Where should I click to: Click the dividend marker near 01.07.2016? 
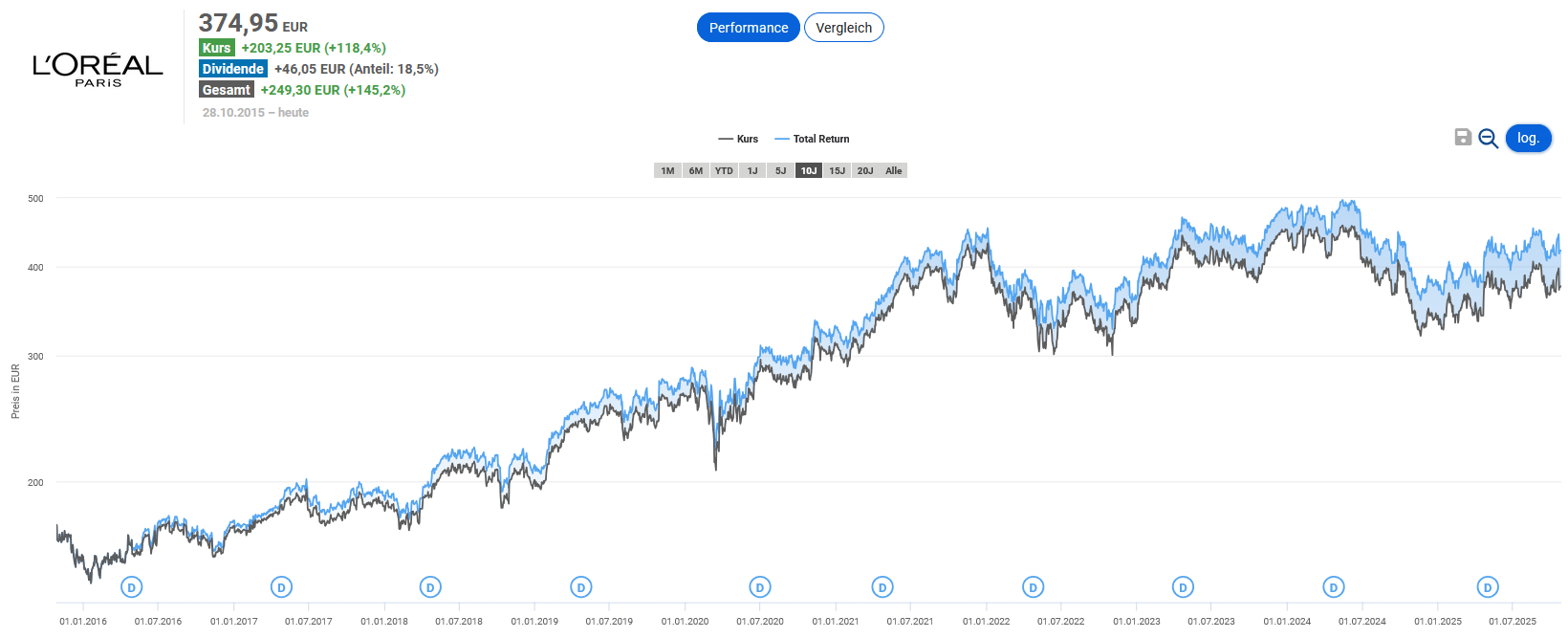132,587
